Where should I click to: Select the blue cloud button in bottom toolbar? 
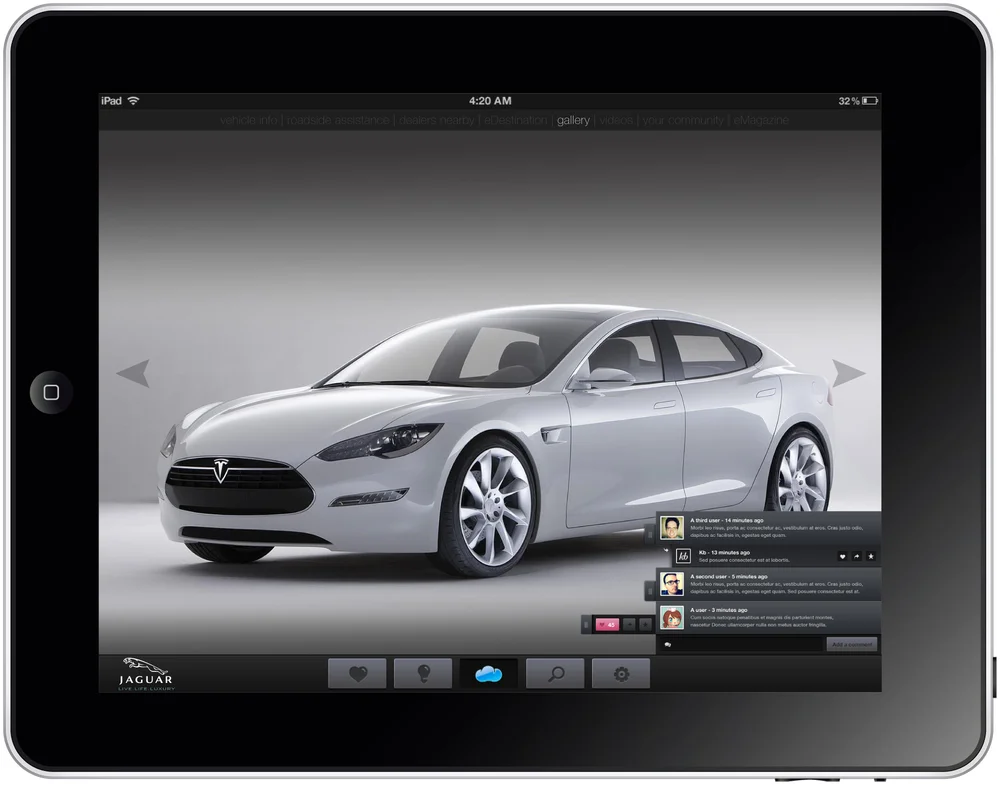[489, 673]
